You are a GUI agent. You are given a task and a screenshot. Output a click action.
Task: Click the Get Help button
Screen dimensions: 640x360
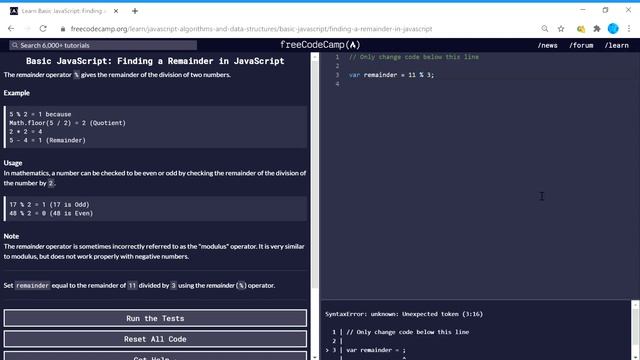coord(155,356)
